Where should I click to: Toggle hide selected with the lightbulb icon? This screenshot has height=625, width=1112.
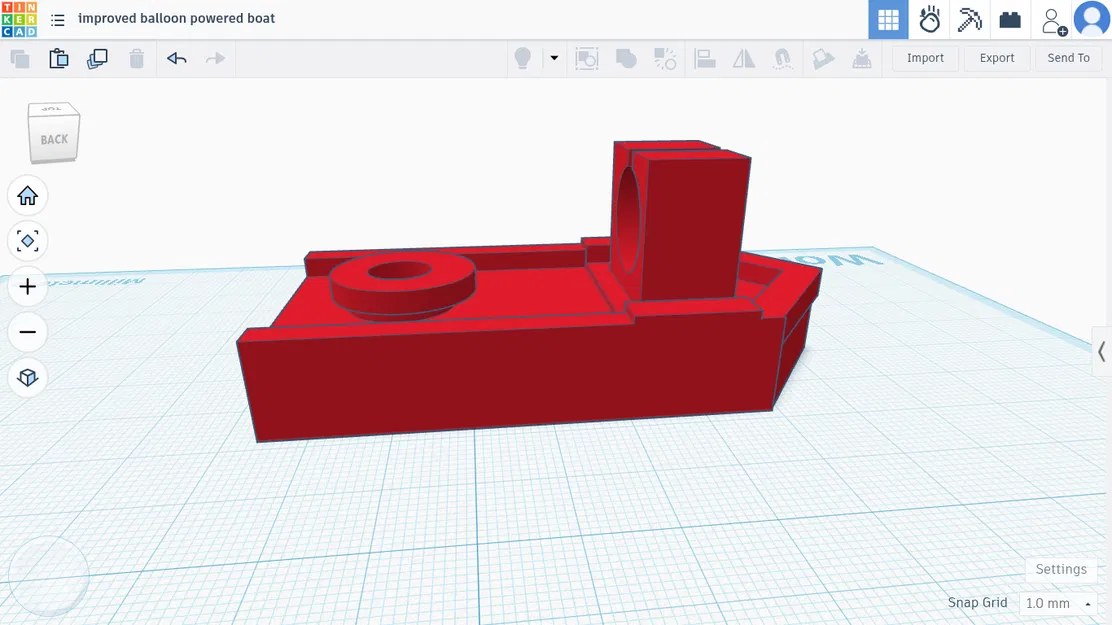[521, 58]
